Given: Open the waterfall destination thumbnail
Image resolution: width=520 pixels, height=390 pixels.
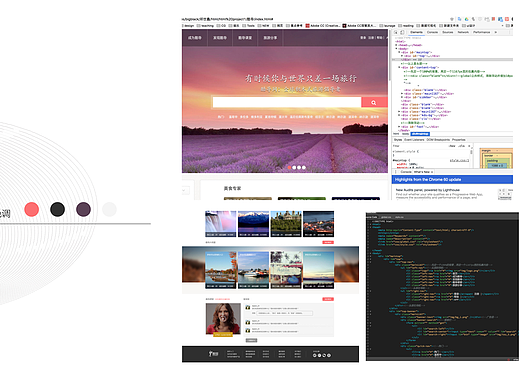Looking at the screenshot, I should (x=221, y=224).
